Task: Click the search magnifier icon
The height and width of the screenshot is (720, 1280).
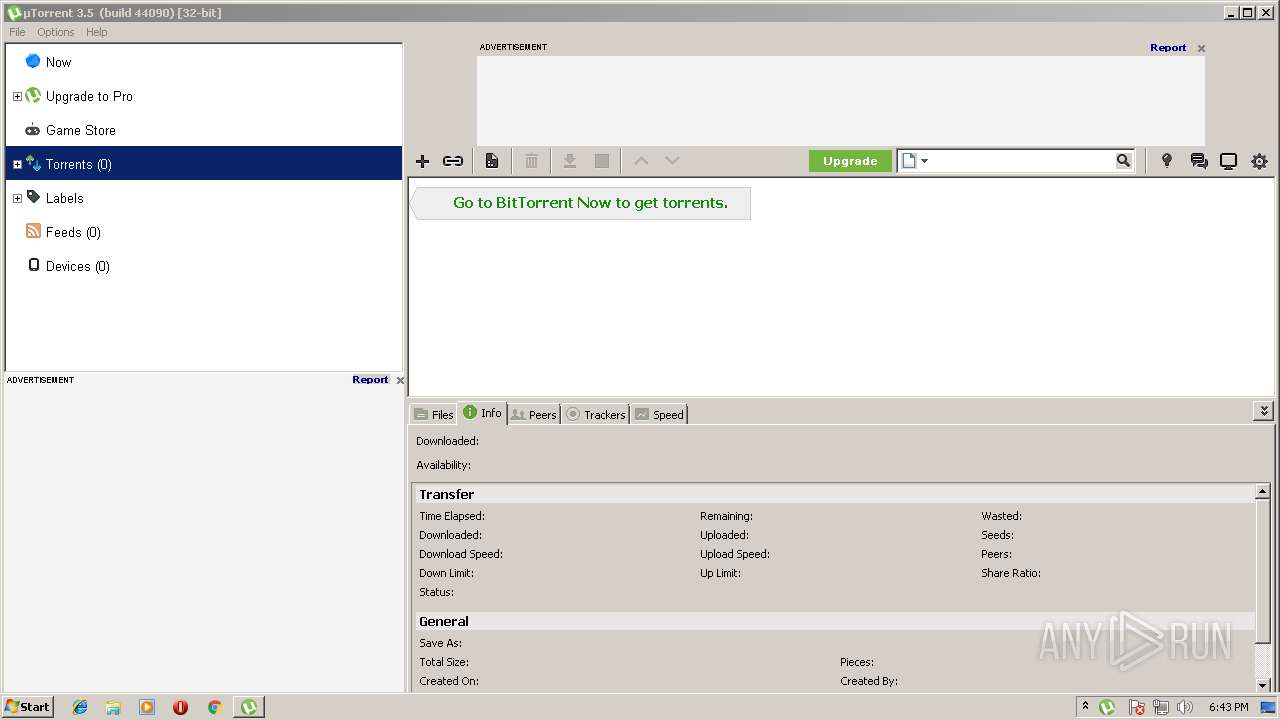Action: pyautogui.click(x=1123, y=160)
